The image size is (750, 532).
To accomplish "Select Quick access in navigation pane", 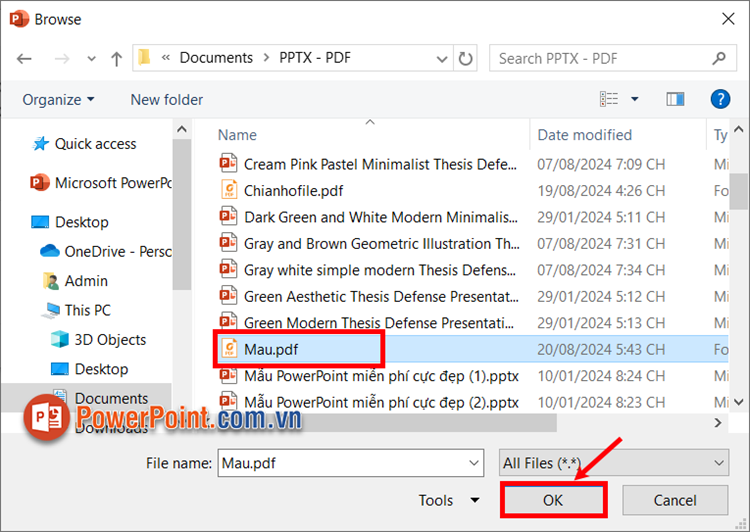I will coord(84,144).
